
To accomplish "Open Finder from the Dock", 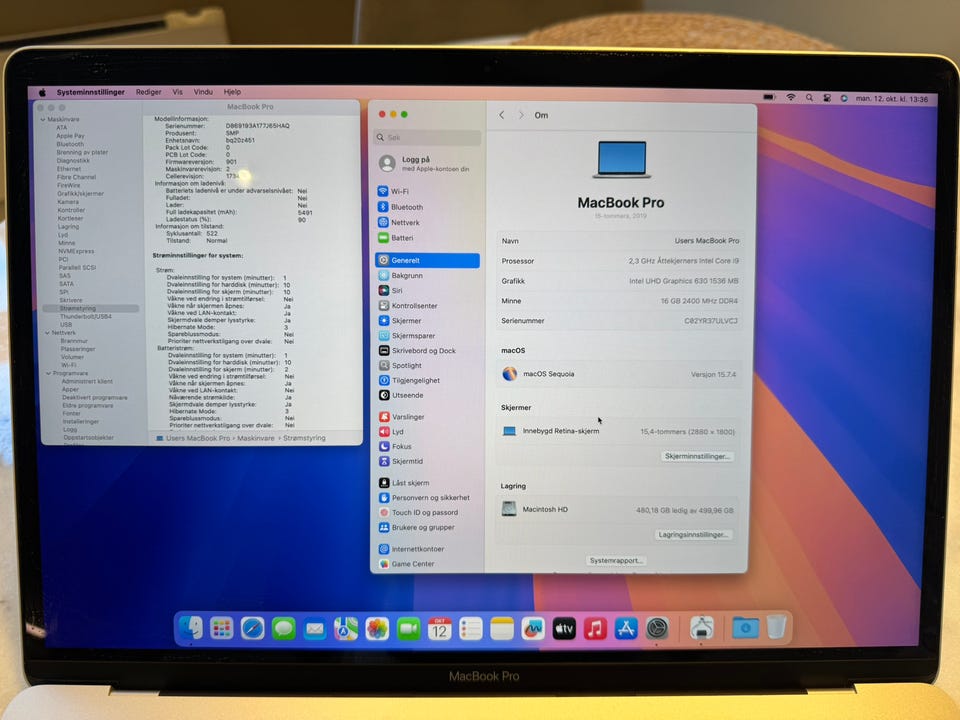I will [190, 628].
